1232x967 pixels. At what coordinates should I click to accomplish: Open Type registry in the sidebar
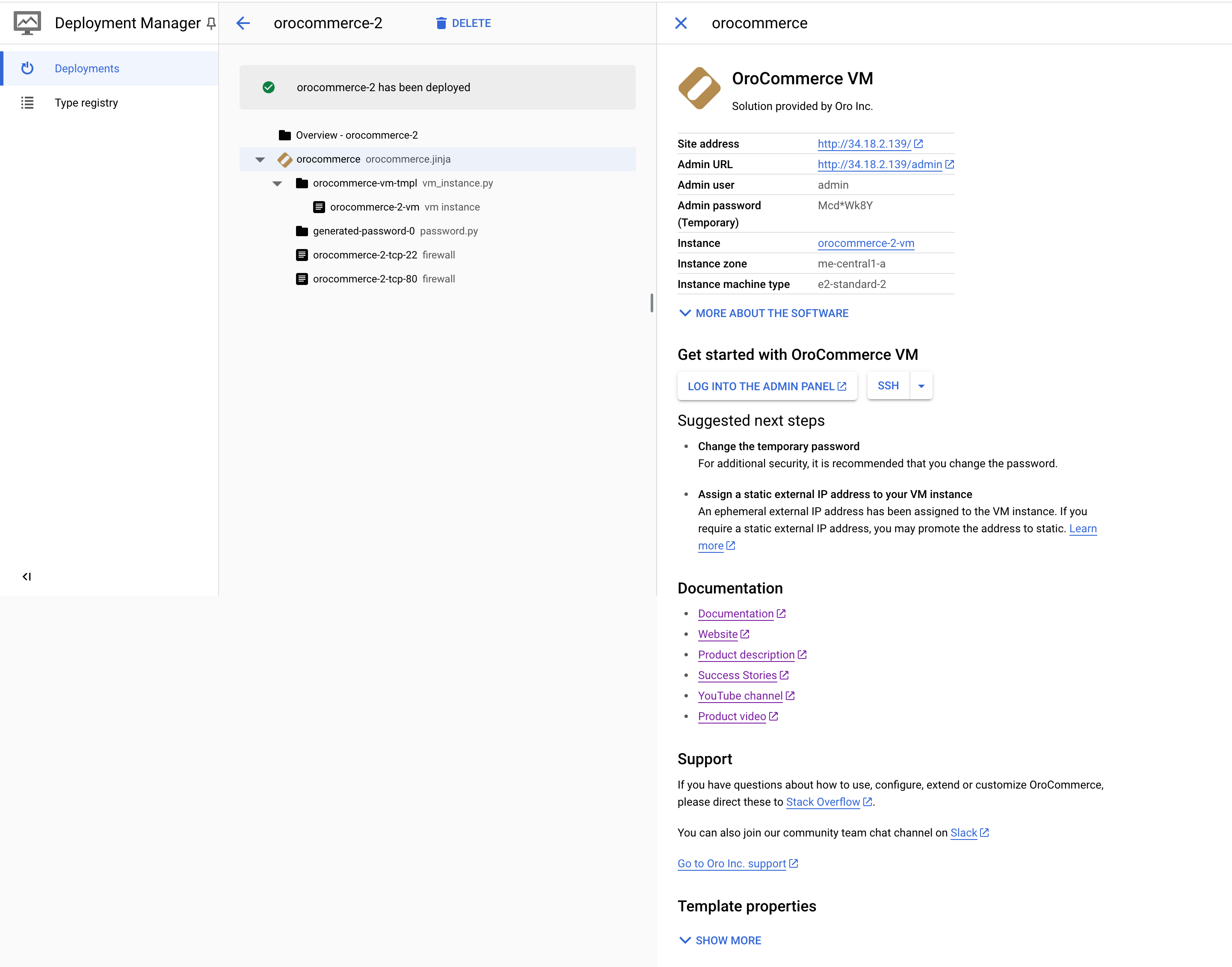(86, 102)
